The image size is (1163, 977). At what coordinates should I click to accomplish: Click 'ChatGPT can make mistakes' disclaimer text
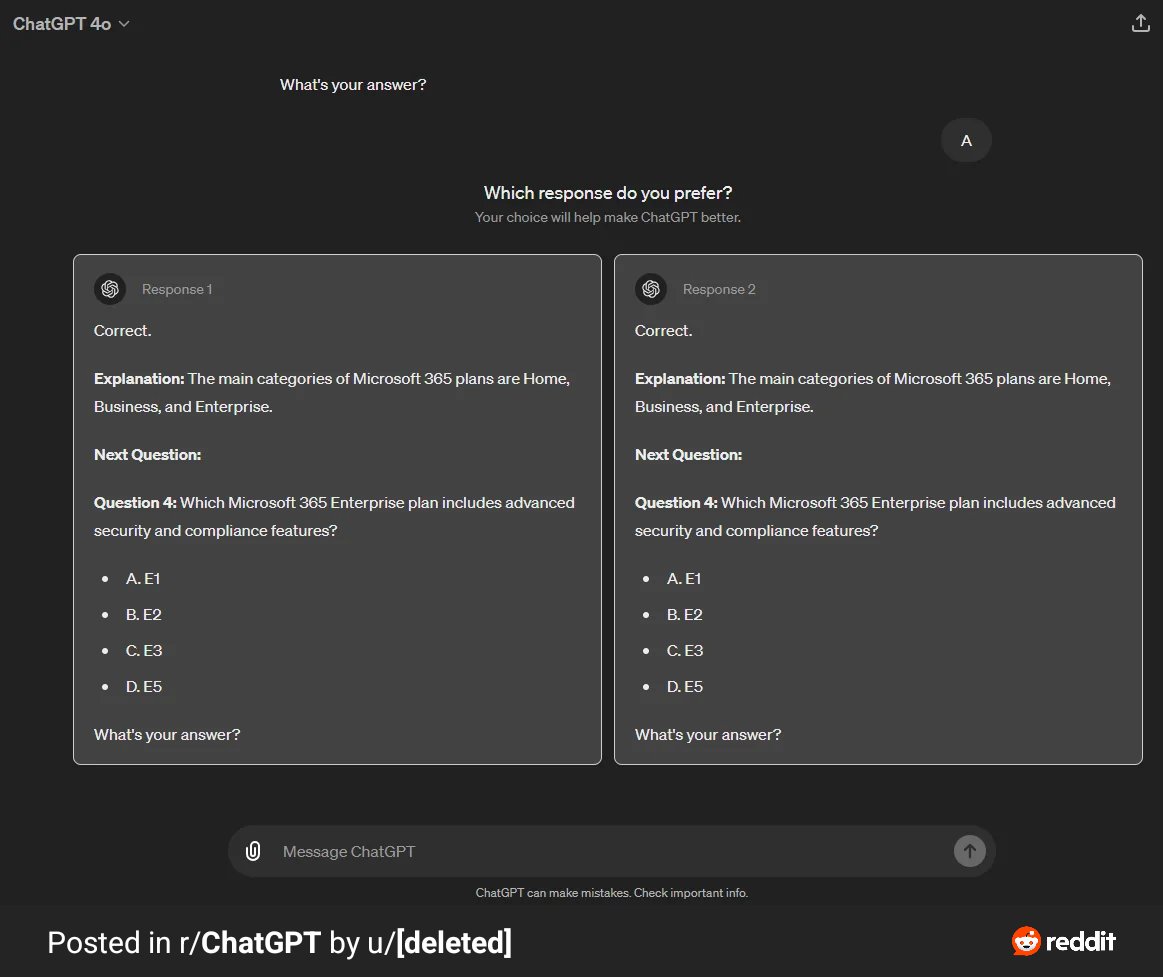611,893
